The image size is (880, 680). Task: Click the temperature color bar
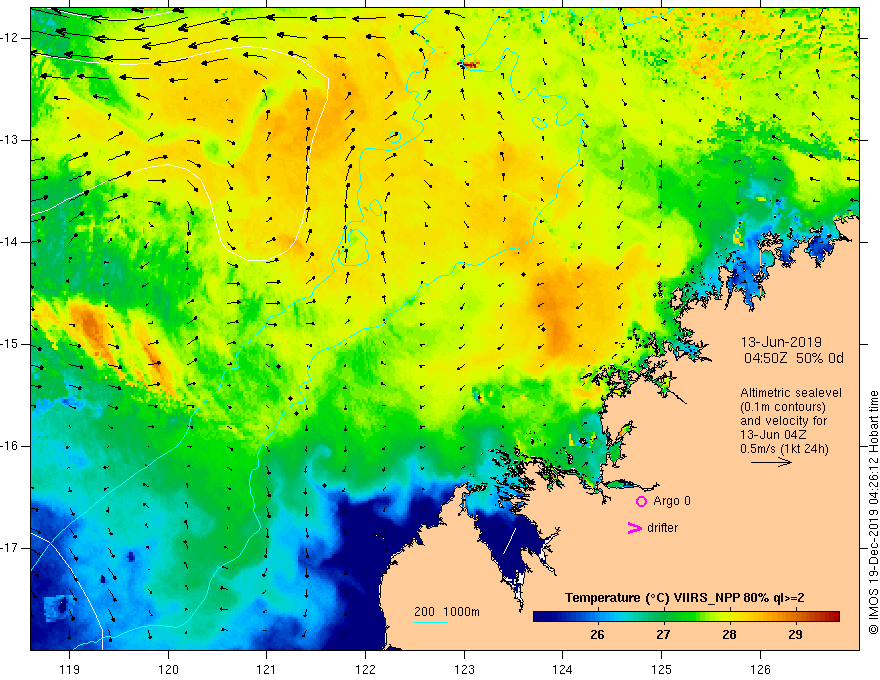(686, 617)
